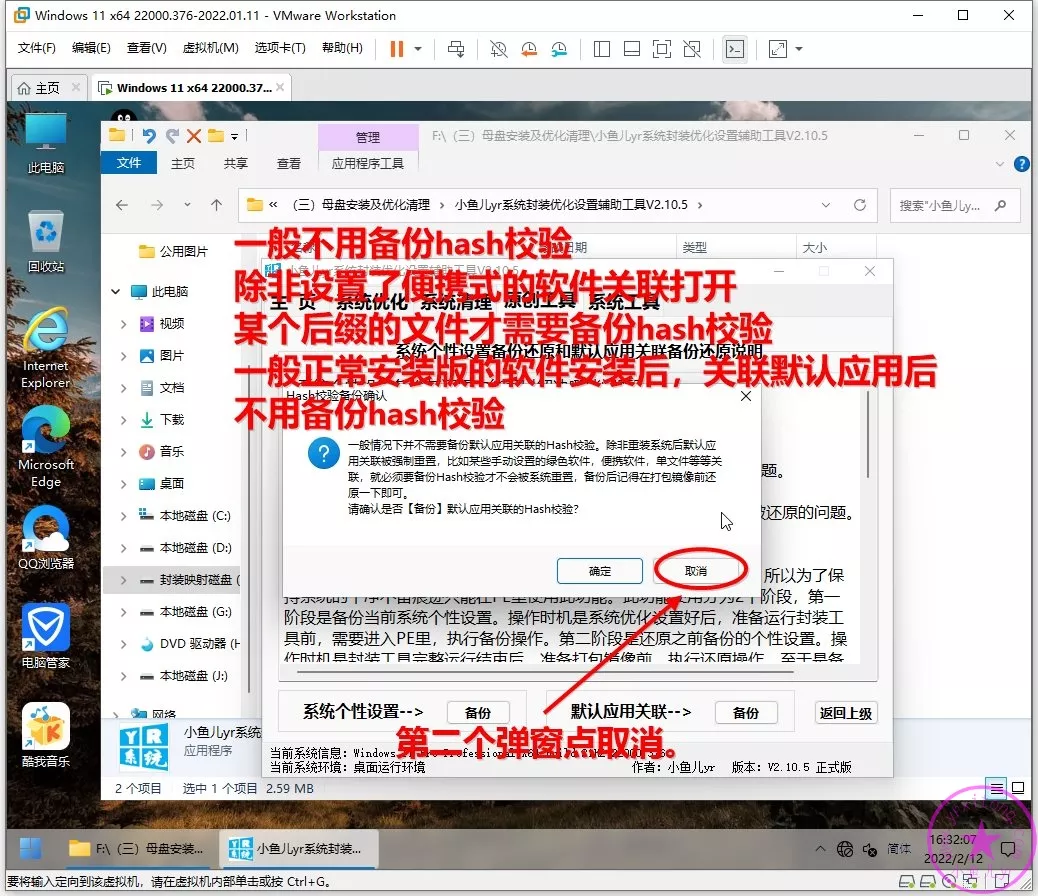Image resolution: width=1038 pixels, height=896 pixels.
Task: Open the 回收站 desktop icon
Action: [46, 240]
